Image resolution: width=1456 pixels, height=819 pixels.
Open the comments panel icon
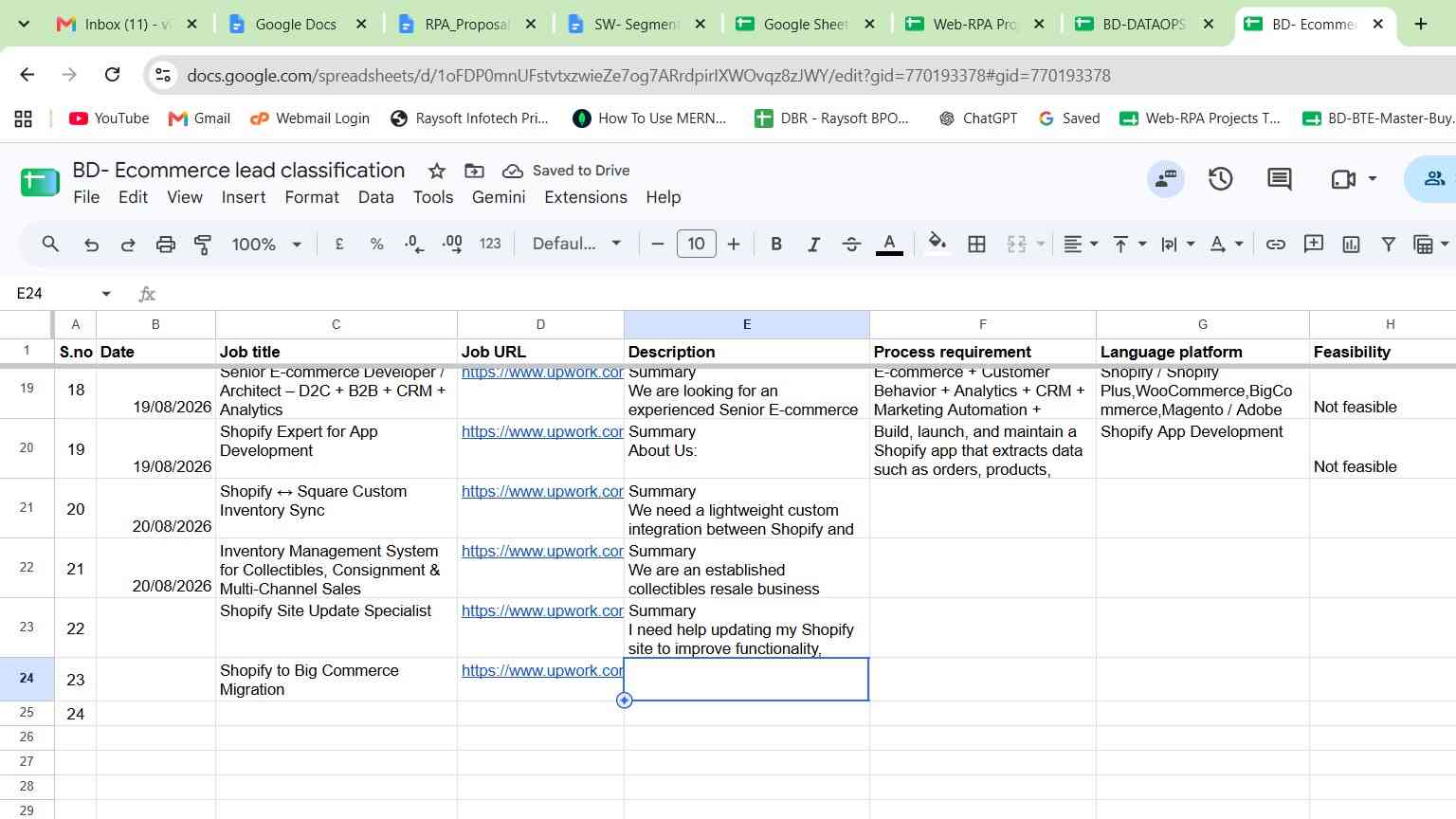point(1279,179)
